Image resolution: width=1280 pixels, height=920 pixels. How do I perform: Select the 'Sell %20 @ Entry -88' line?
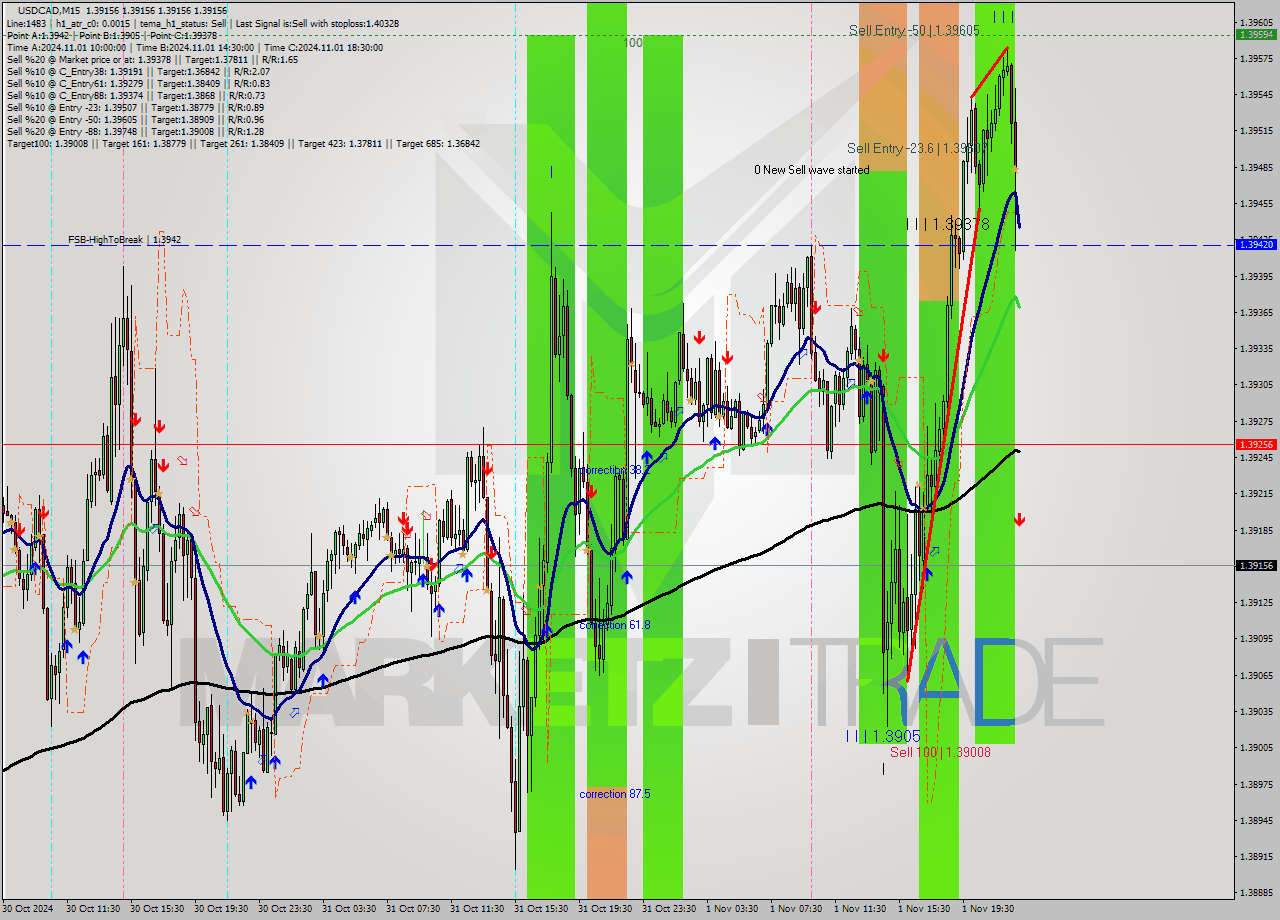click(135, 131)
